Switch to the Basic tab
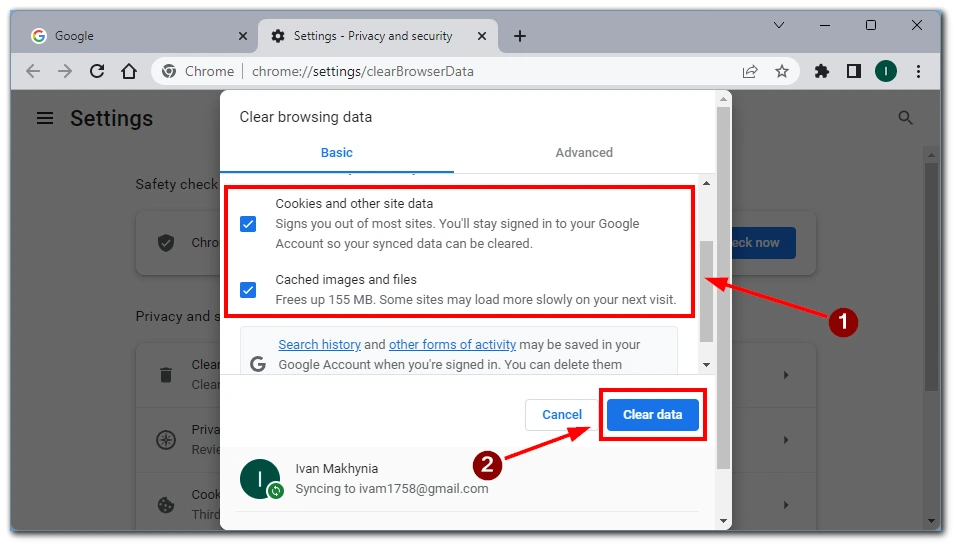This screenshot has height=549, width=959. tap(337, 153)
